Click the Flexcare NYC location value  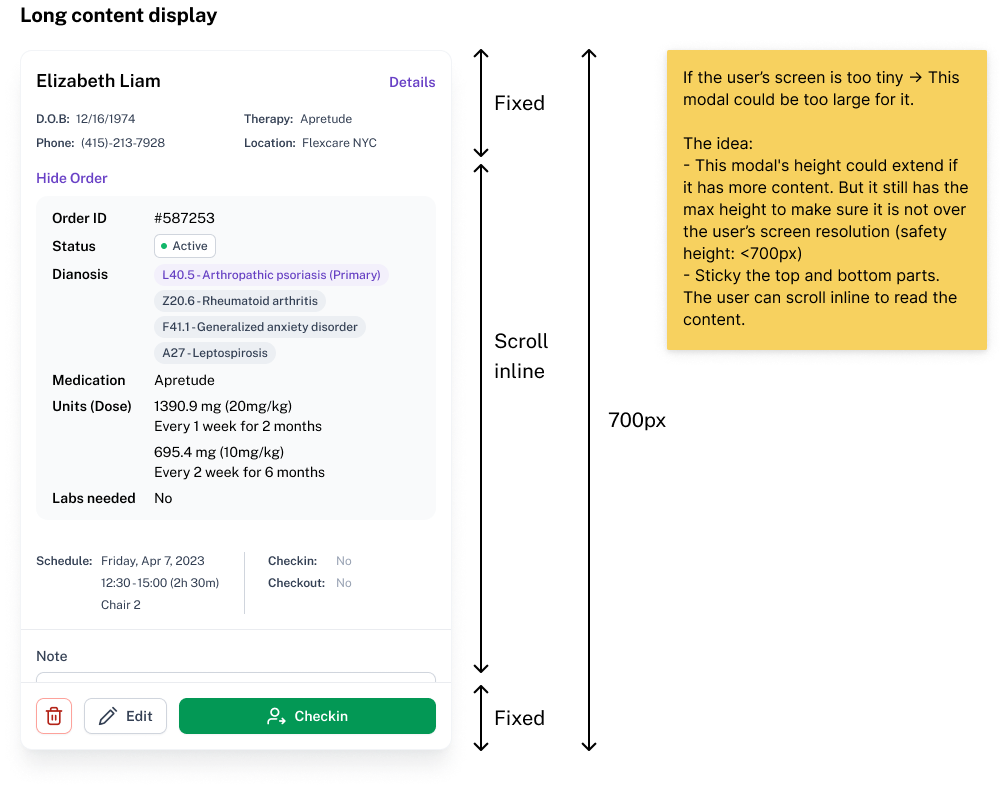click(339, 143)
